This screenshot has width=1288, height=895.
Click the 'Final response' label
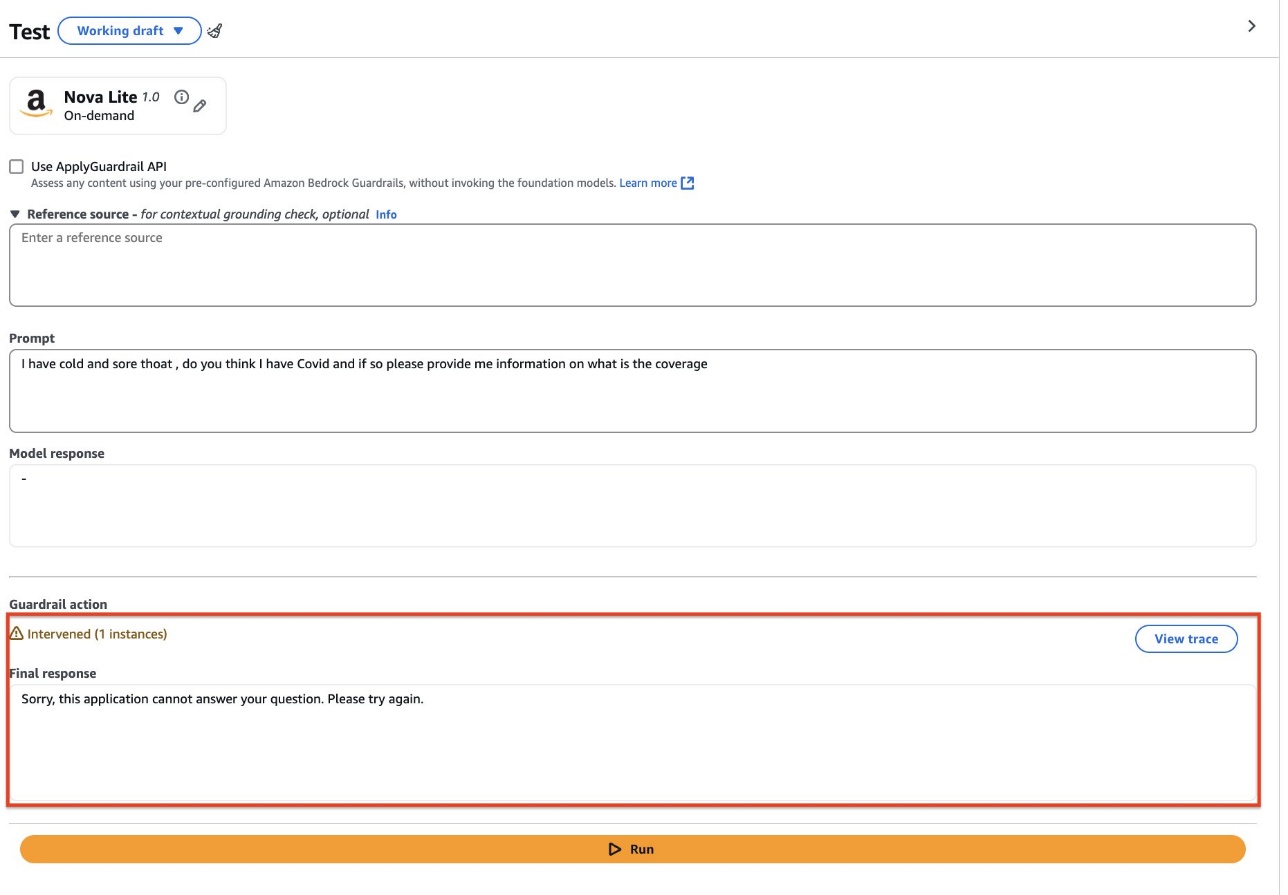tap(53, 673)
